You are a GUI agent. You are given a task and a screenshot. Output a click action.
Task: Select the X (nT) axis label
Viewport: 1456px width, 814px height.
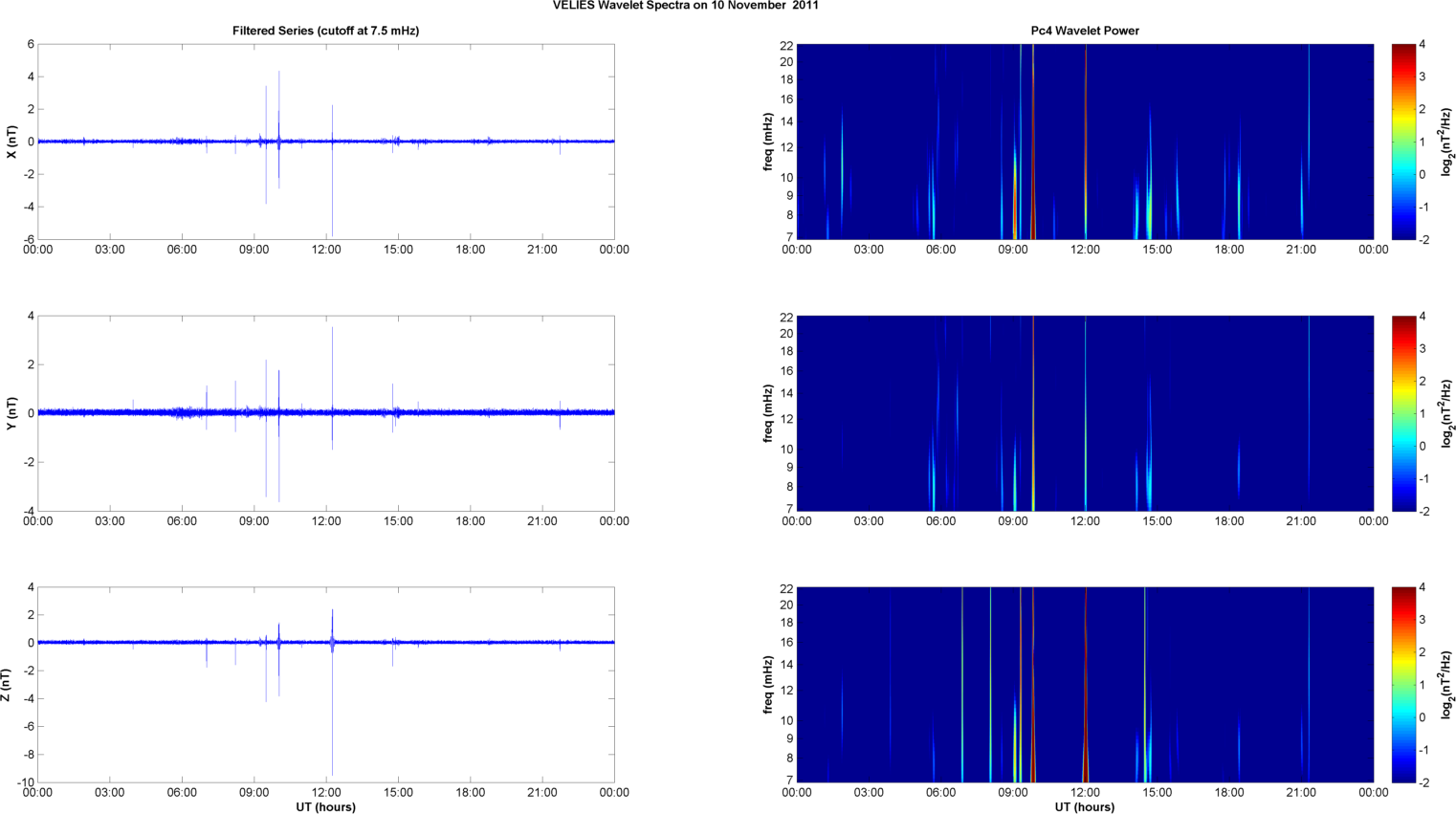click(x=12, y=142)
